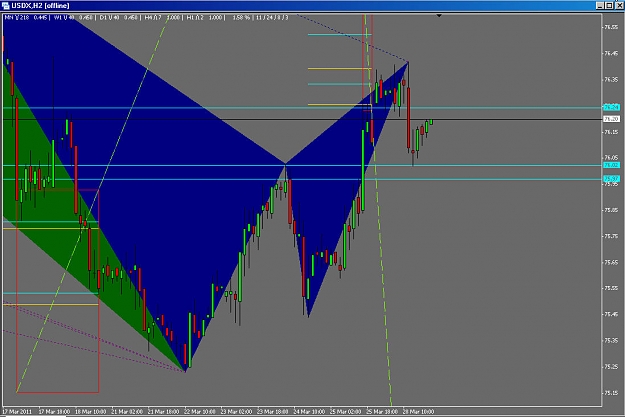
Task: Click the 76.45 price scale value
Action: 611,53
